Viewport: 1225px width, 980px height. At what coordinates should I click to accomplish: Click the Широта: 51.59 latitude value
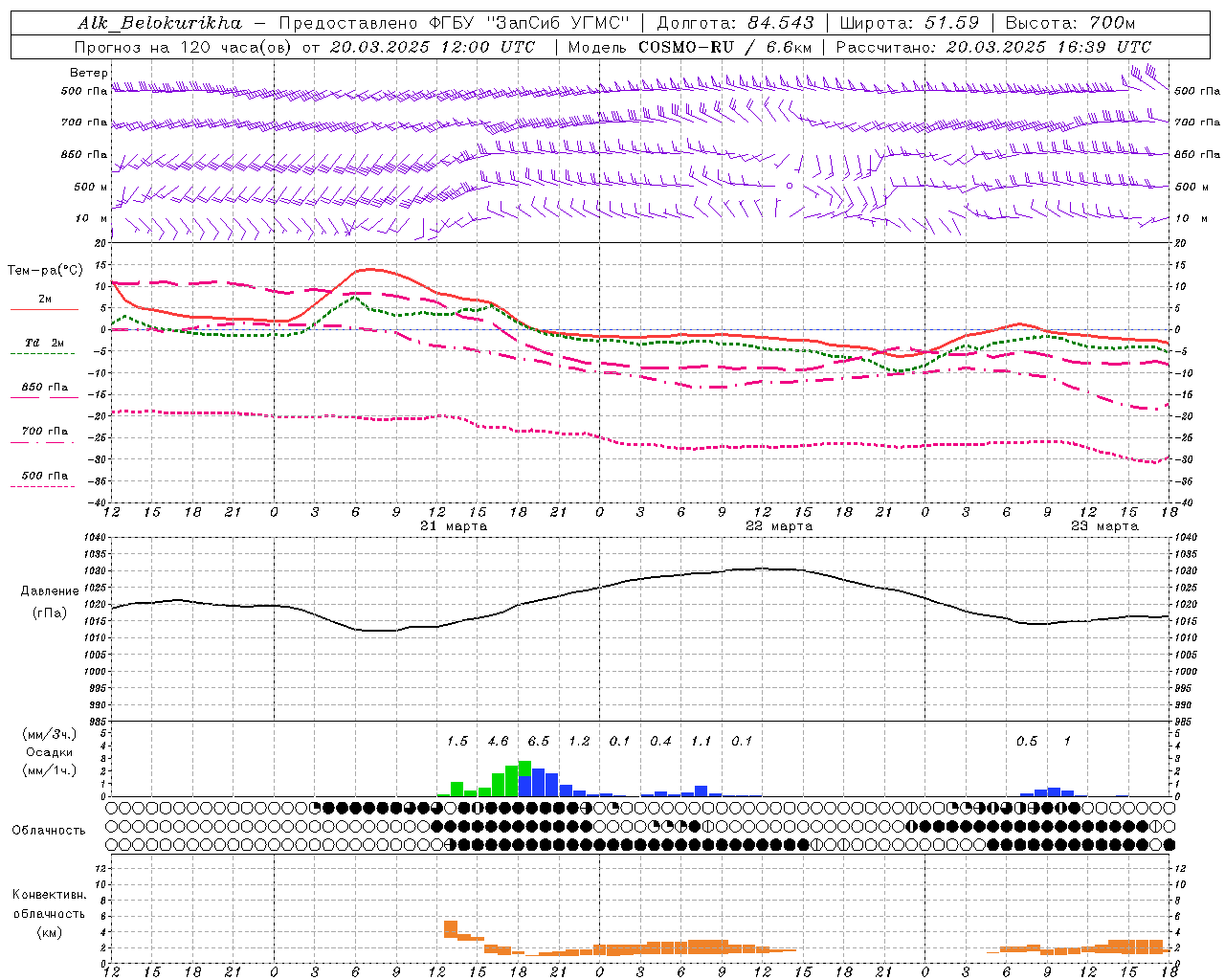[x=909, y=22]
